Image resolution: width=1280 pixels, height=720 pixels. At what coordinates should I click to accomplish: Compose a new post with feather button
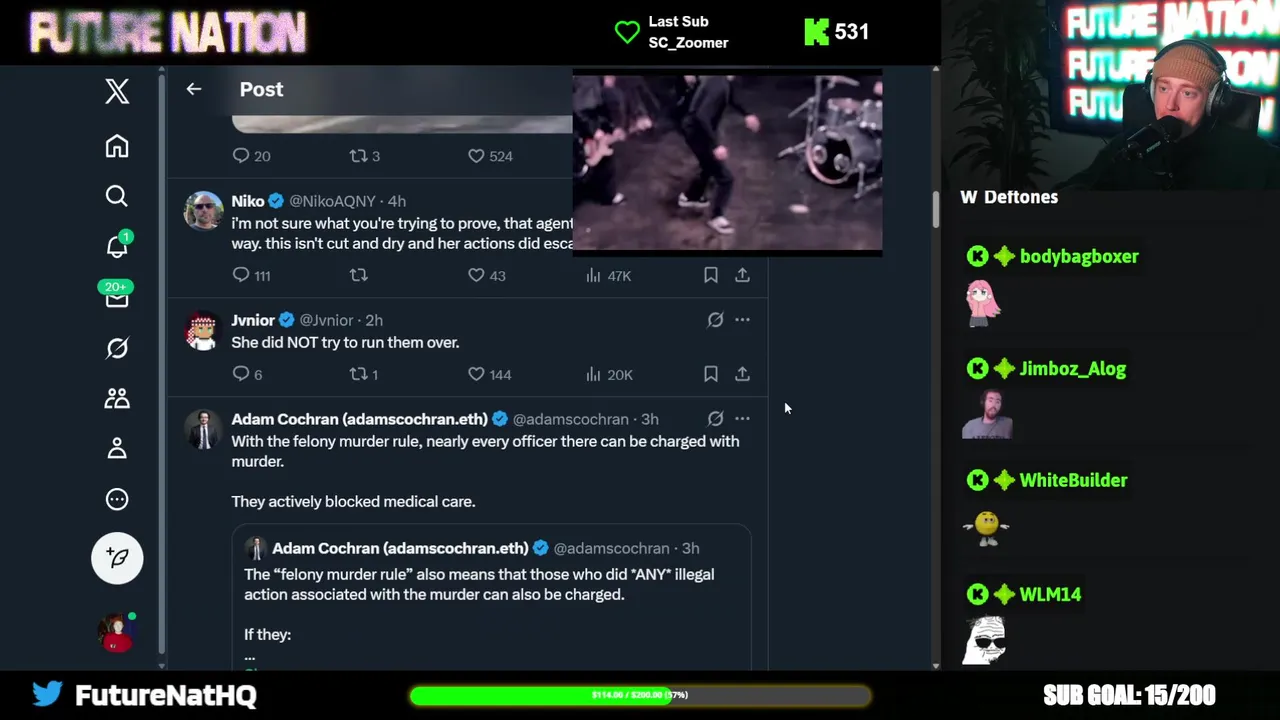click(x=117, y=558)
